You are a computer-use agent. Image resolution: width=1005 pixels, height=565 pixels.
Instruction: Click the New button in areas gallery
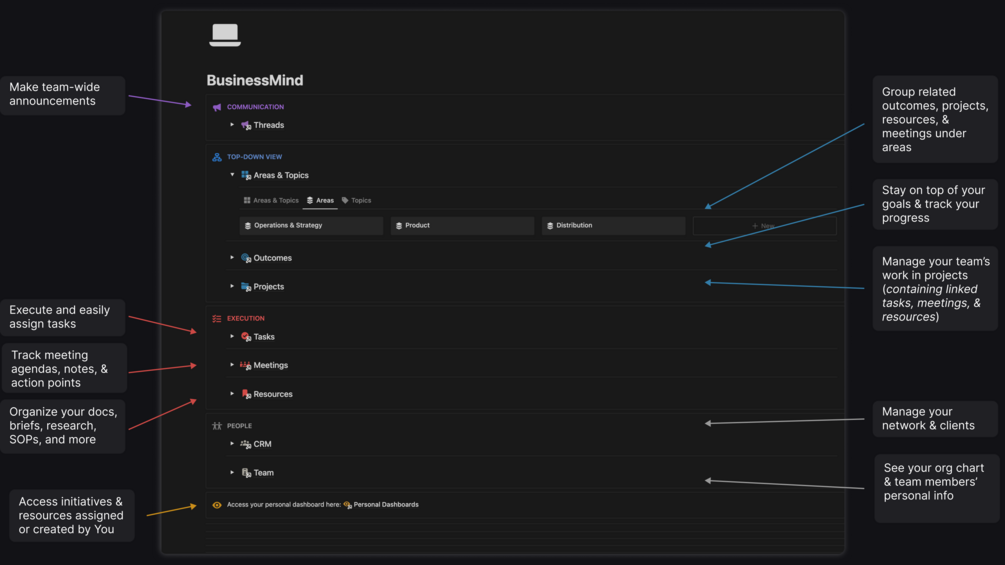point(764,225)
